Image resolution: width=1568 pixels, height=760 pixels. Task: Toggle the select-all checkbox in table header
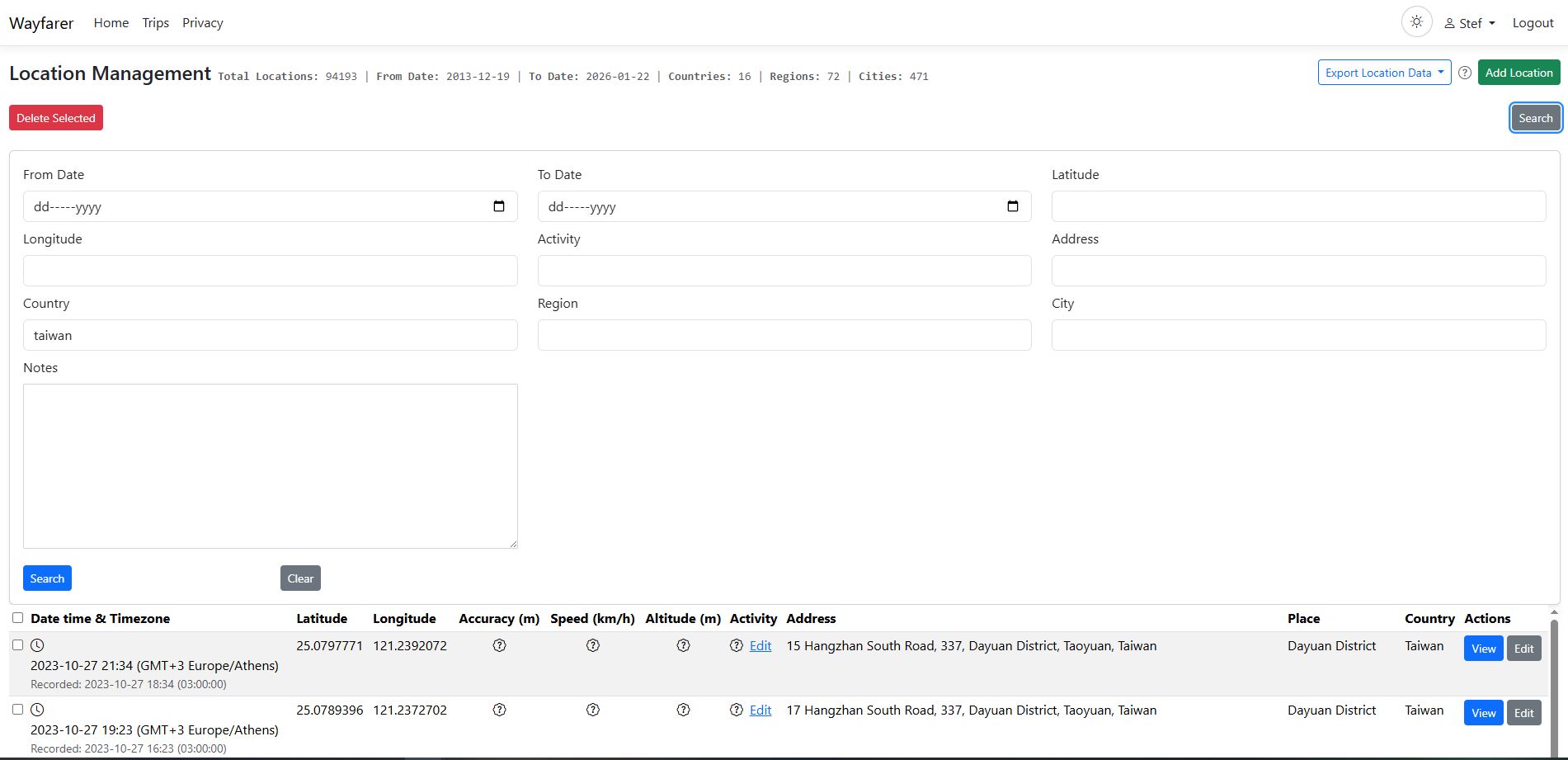pyautogui.click(x=17, y=617)
